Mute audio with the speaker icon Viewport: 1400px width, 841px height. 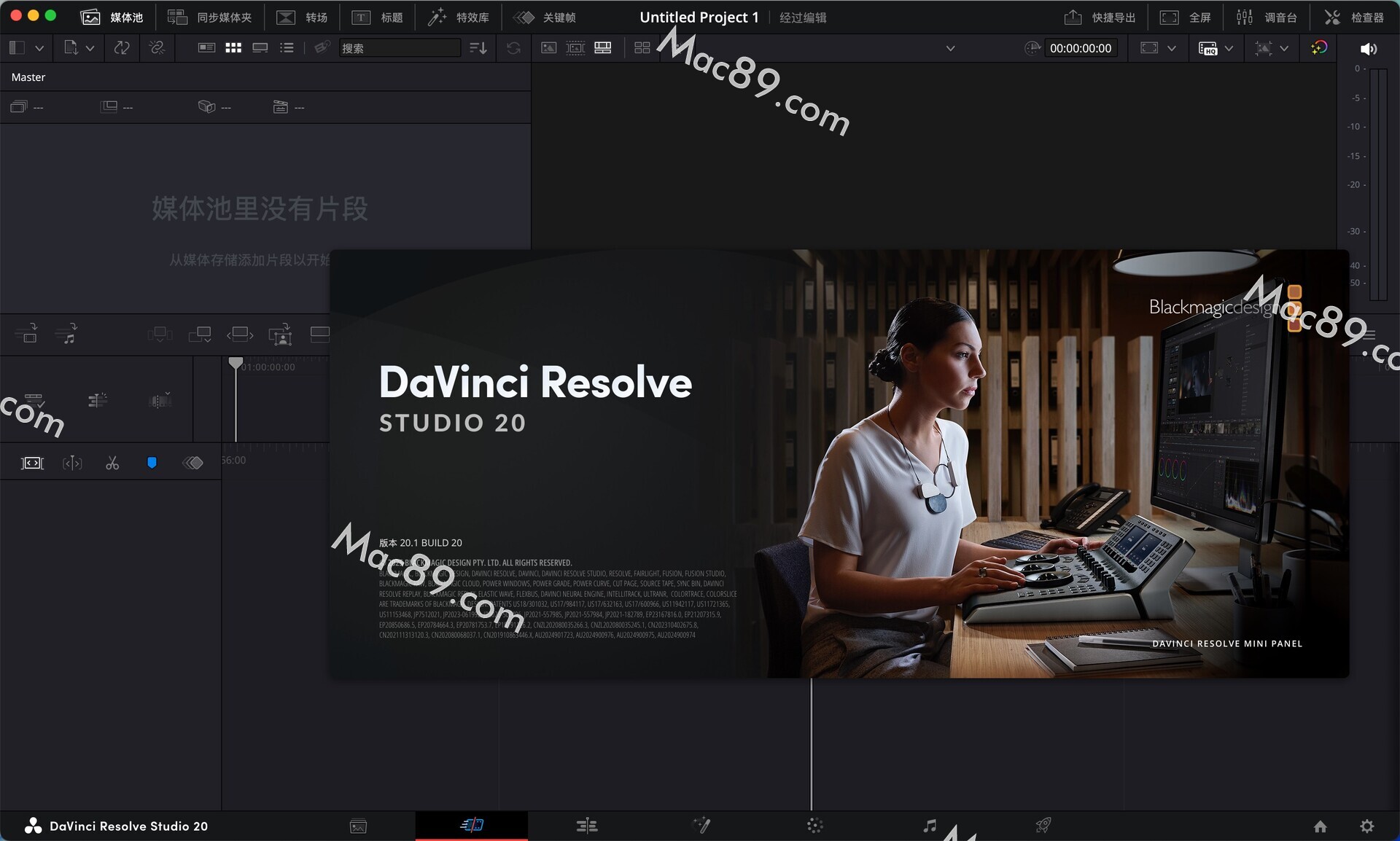pos(1368,48)
